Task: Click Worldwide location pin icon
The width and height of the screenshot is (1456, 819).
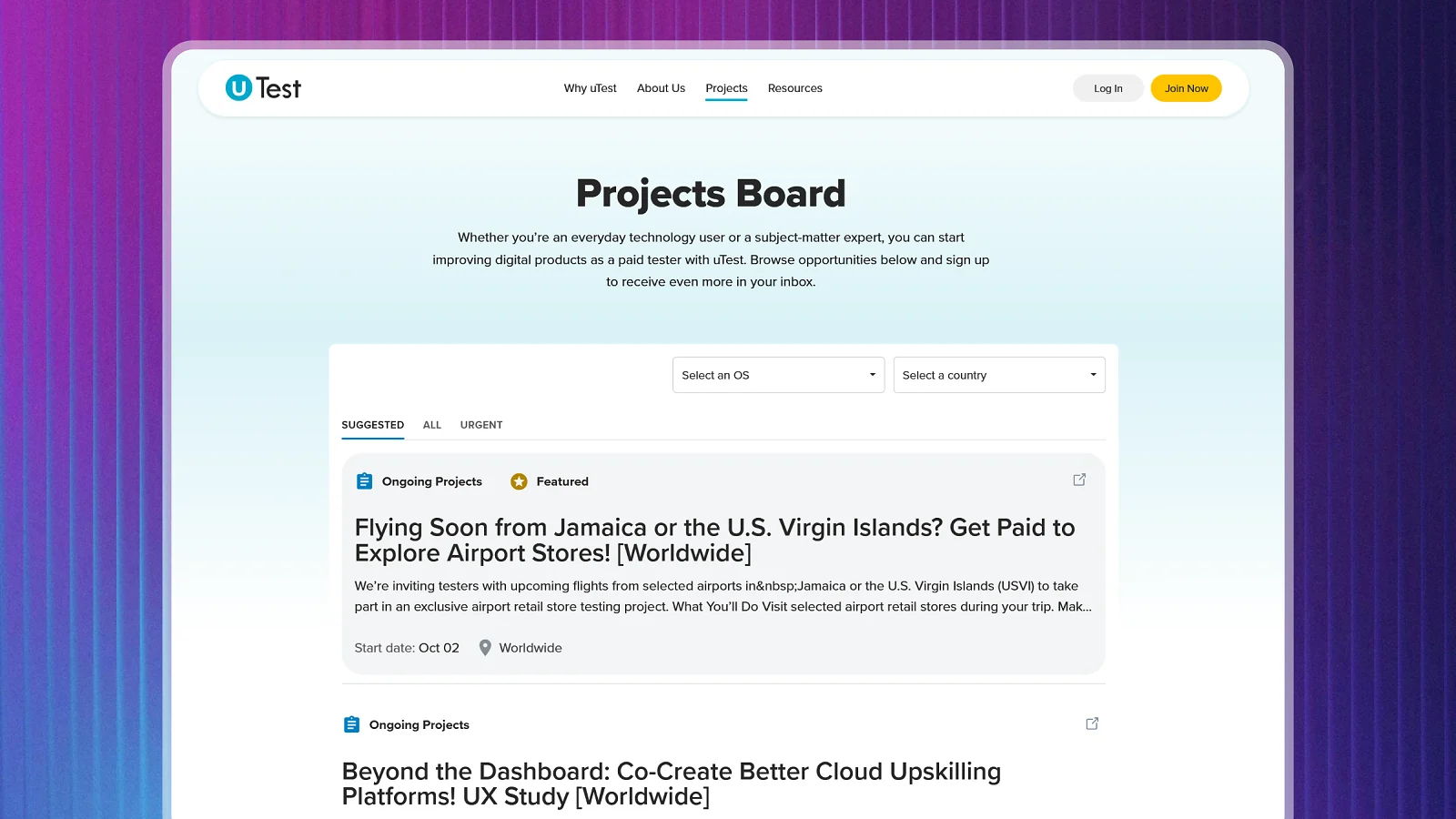Action: pyautogui.click(x=485, y=648)
